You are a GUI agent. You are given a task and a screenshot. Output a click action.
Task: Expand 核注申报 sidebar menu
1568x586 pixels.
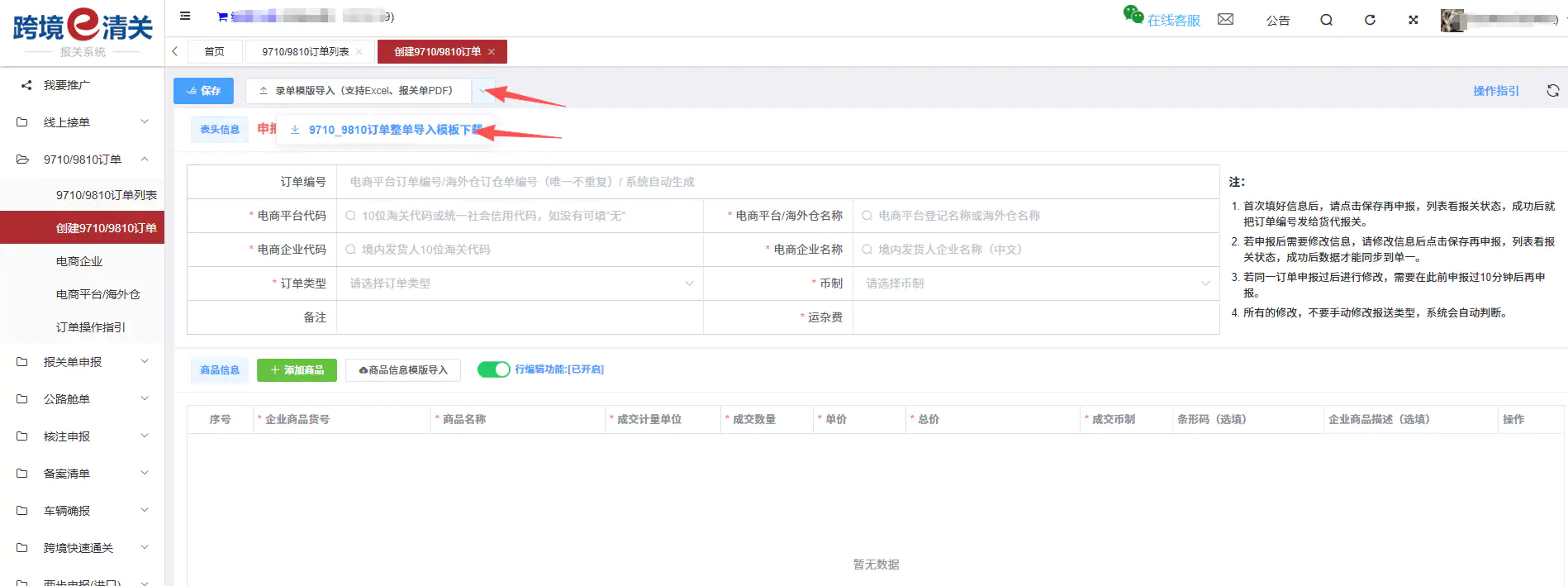pos(83,436)
